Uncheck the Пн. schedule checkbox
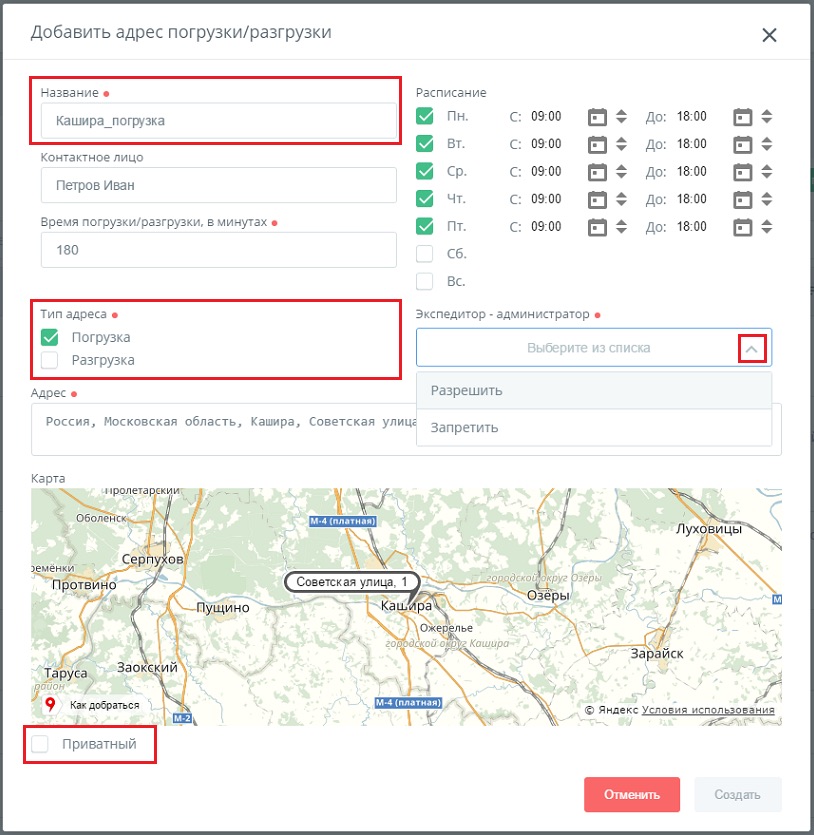 coord(424,116)
